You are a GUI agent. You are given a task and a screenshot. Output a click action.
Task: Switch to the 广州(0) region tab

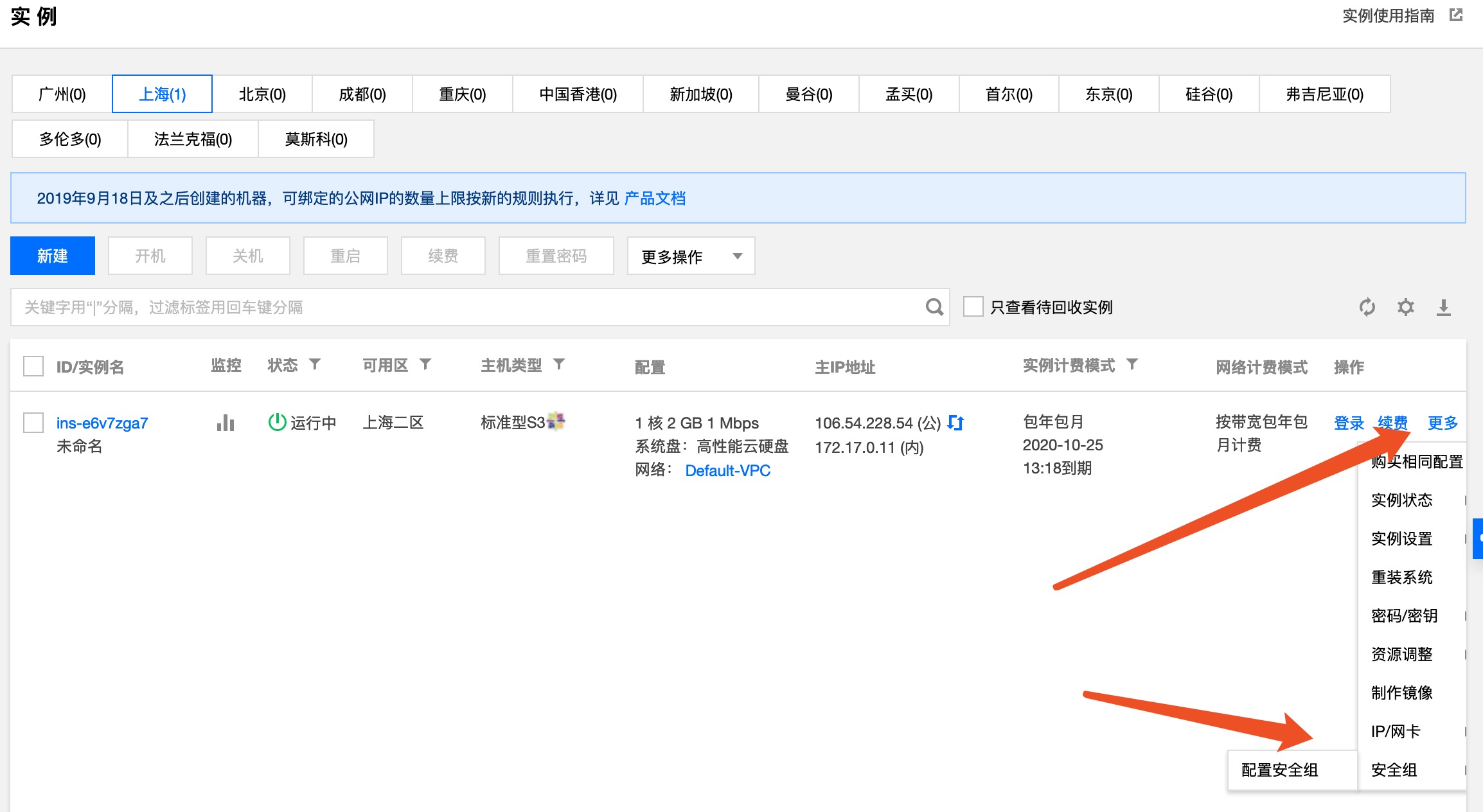point(62,94)
